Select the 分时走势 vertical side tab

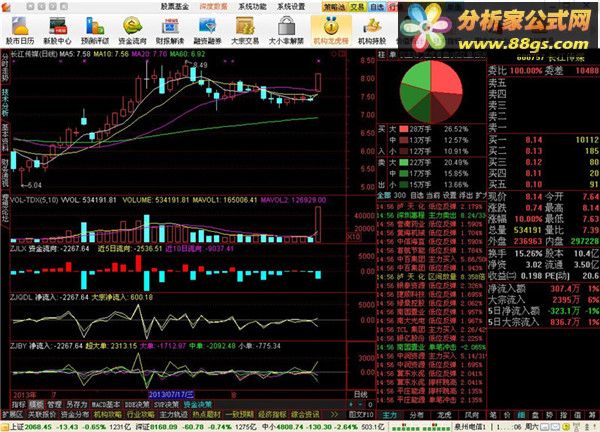pos(5,67)
